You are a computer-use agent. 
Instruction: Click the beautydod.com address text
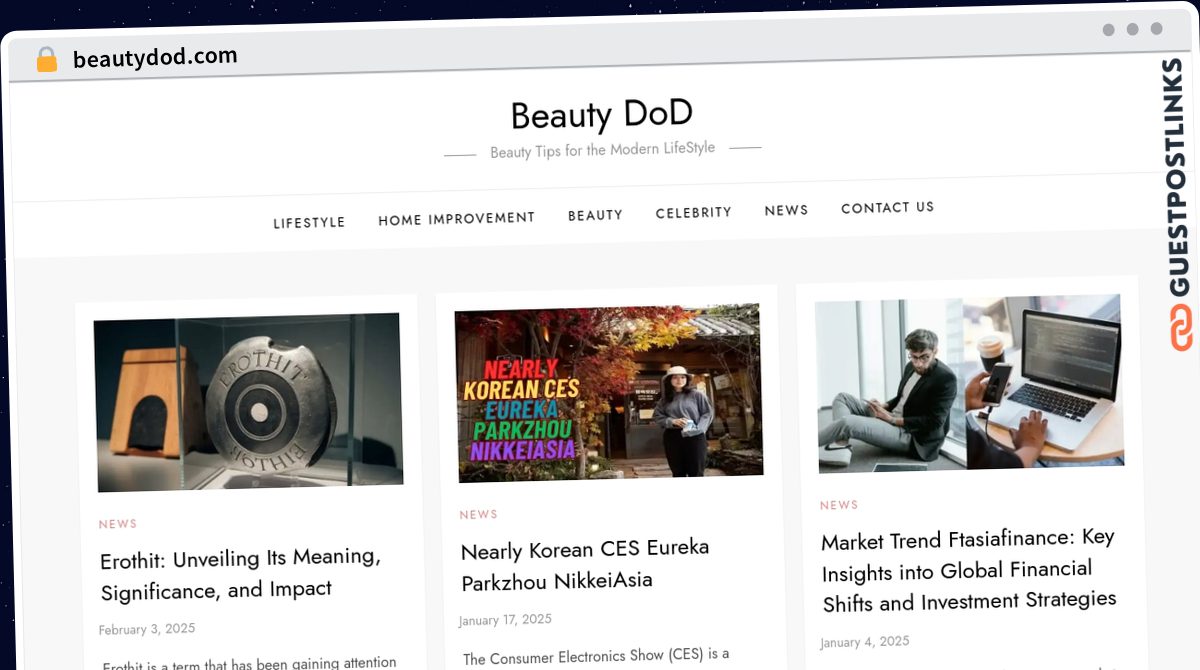point(155,57)
